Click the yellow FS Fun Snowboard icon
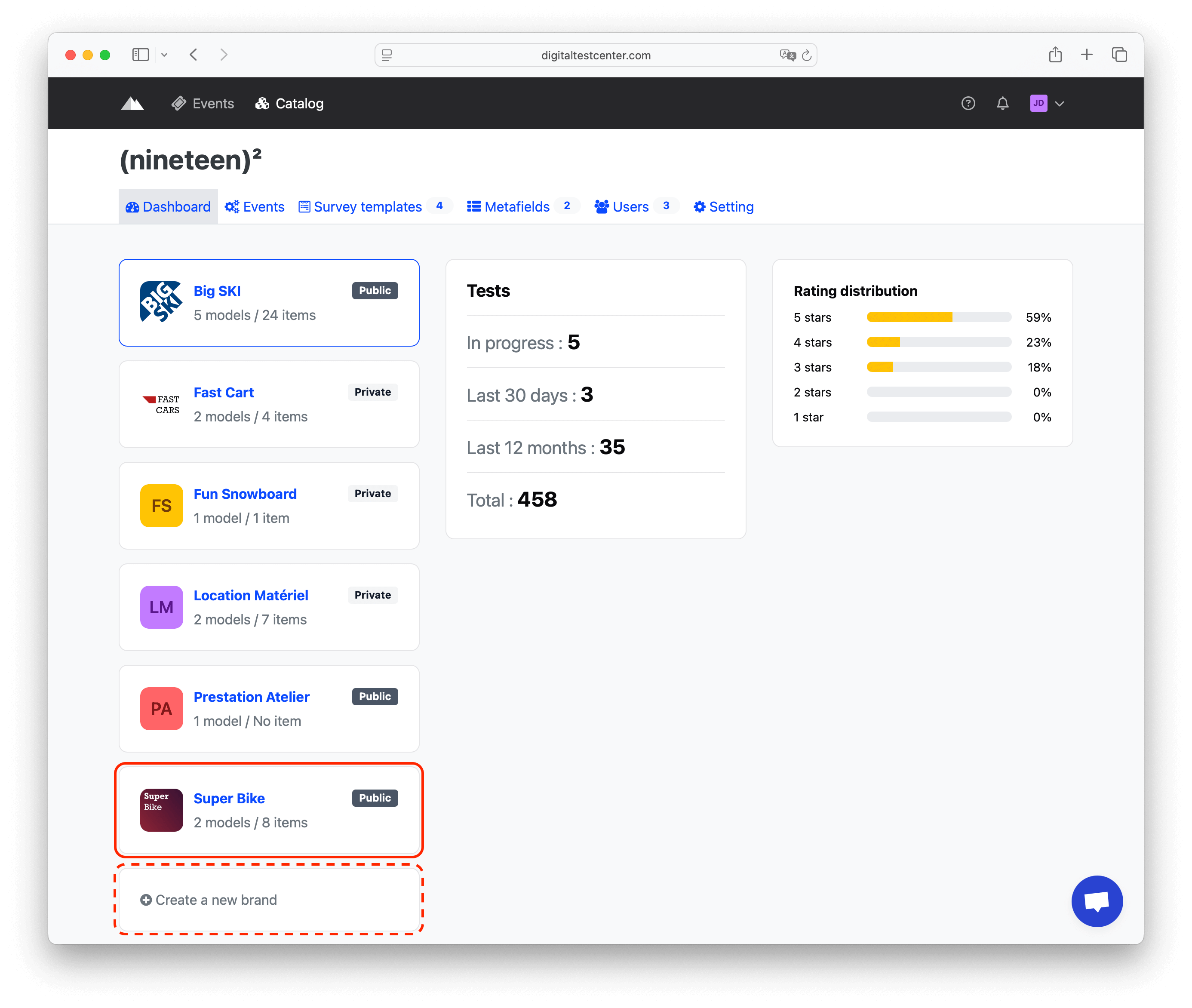Screen dimensions: 1192x1008 (x=161, y=505)
